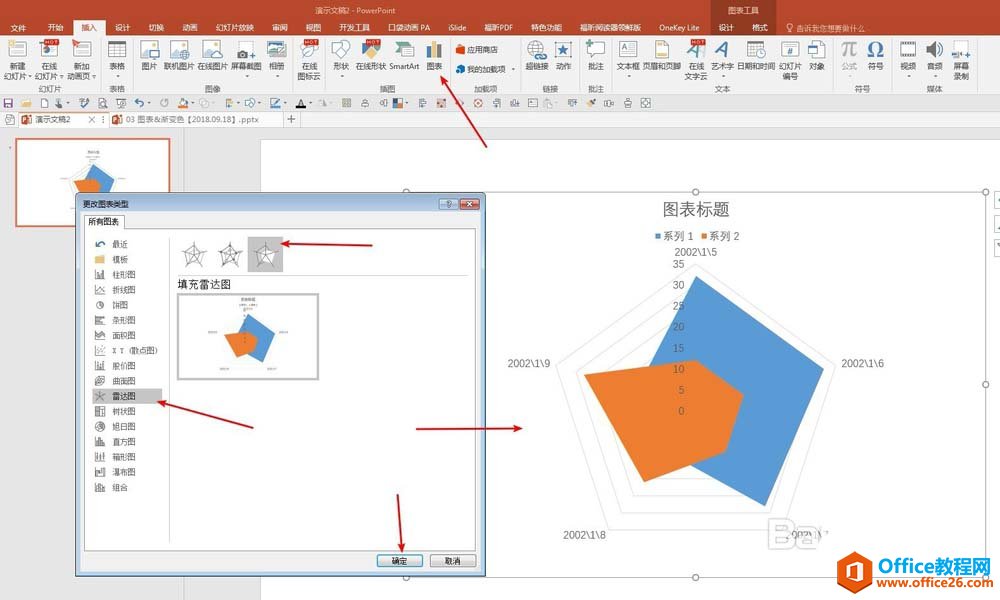Click the Undo arrow in quick access toolbar
Image resolution: width=1000 pixels, height=600 pixels.
[139, 103]
